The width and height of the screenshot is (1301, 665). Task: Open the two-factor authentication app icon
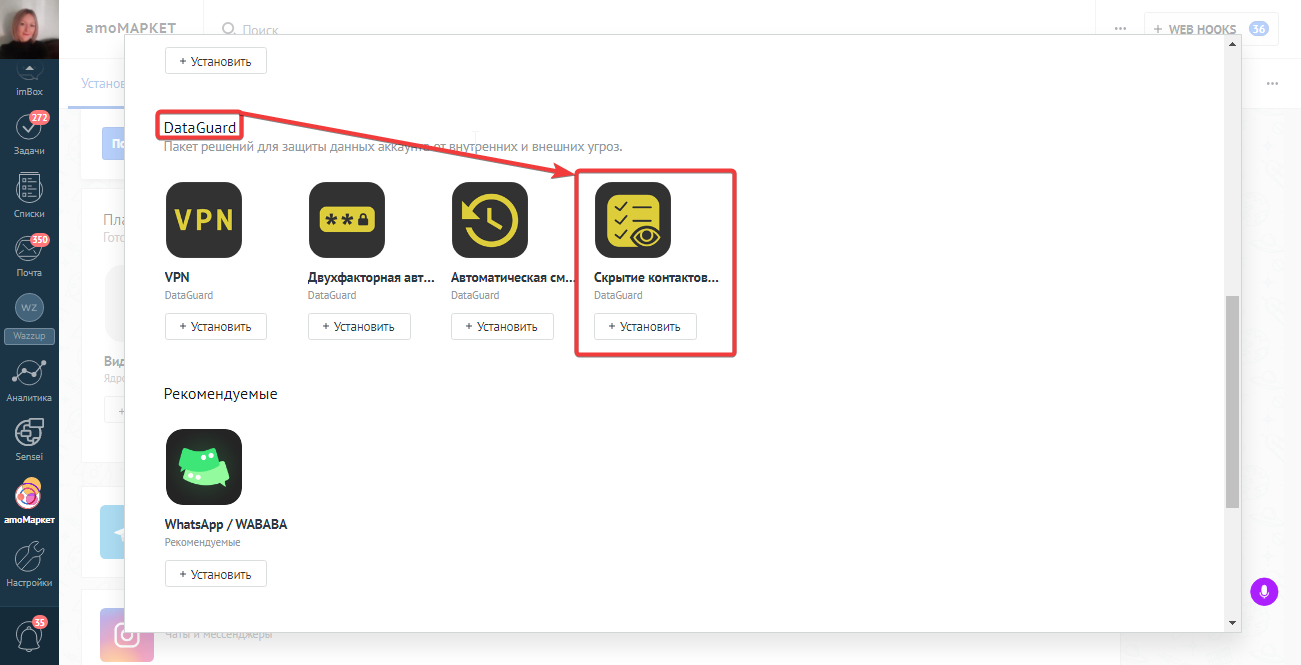point(347,220)
